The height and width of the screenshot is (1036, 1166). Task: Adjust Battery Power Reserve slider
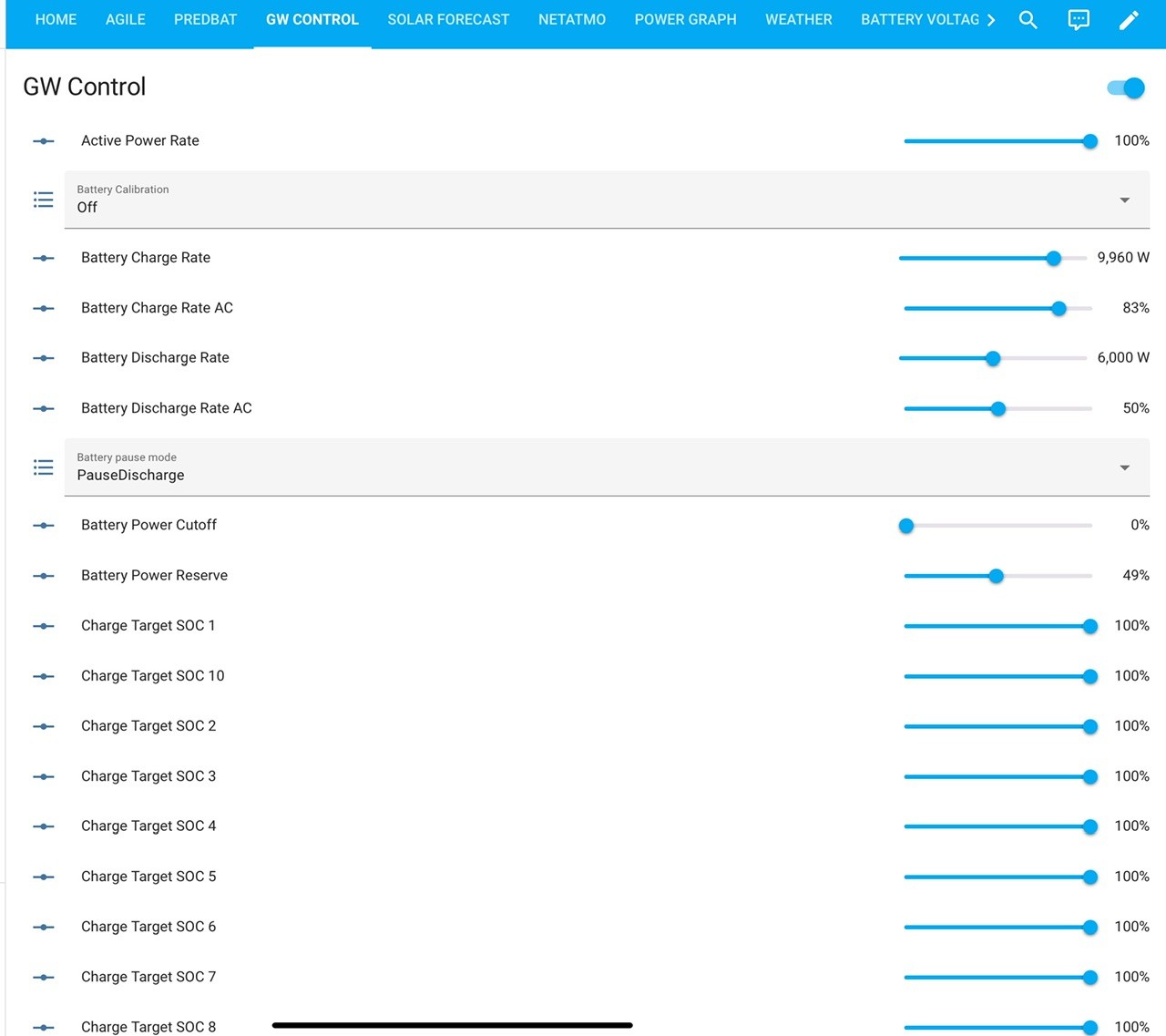click(998, 576)
